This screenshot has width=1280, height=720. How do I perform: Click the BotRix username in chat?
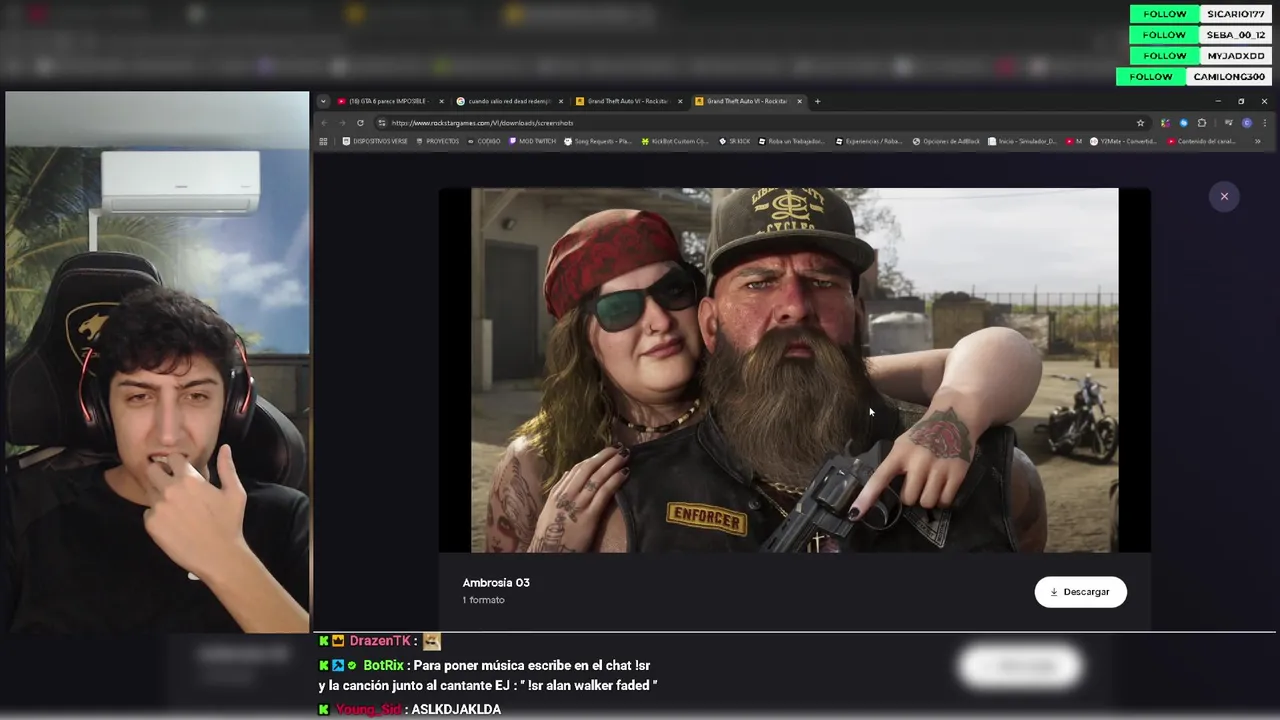383,665
